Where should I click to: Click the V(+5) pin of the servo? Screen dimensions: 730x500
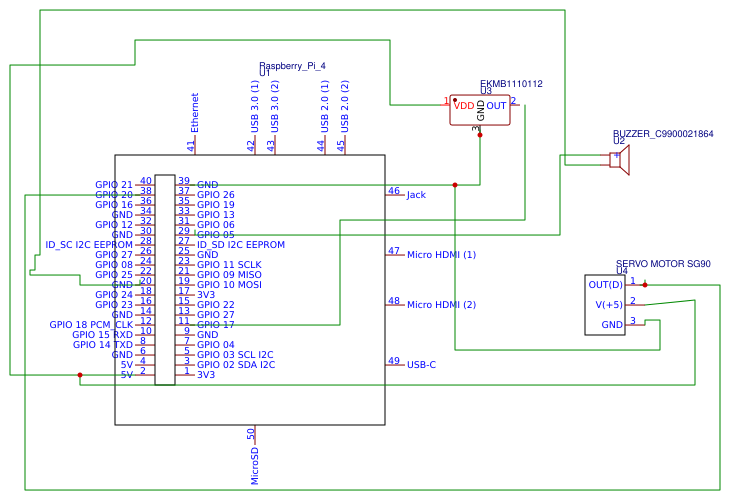(609, 304)
